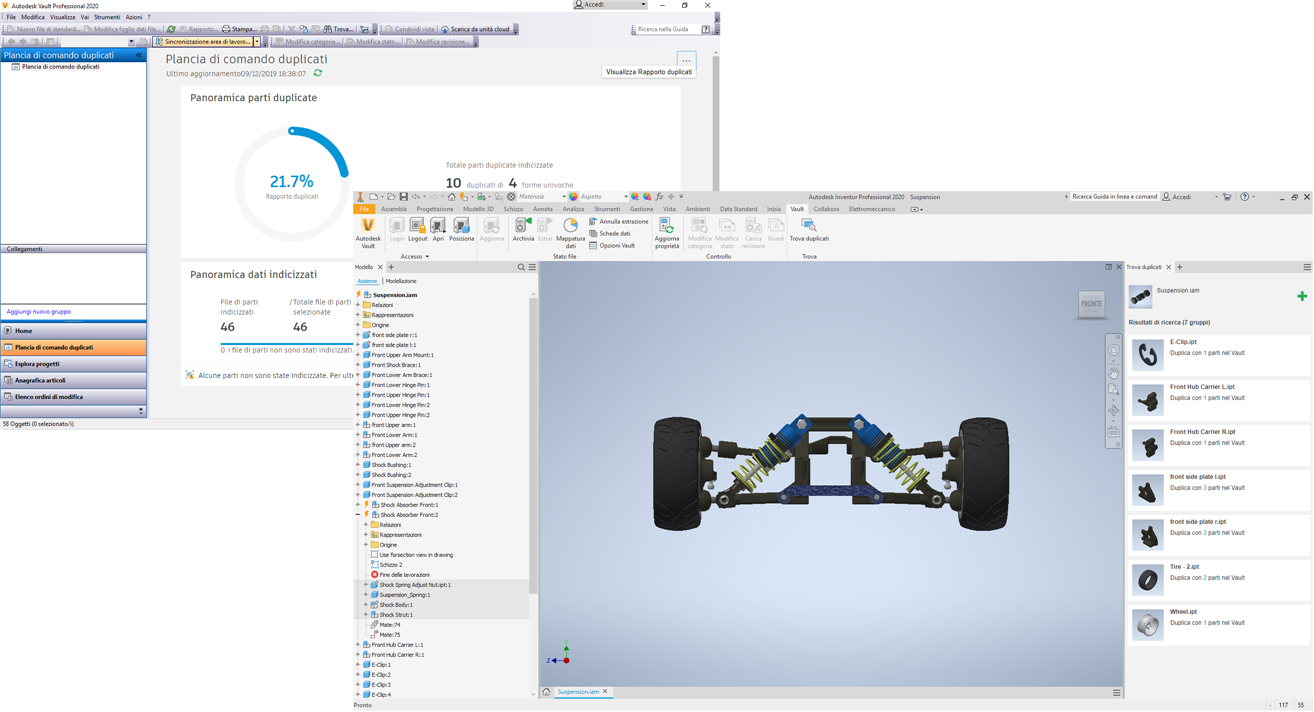Image resolution: width=1314 pixels, height=712 pixels.
Task: Expand the Suspension_Spring:1 node
Action: (366, 595)
